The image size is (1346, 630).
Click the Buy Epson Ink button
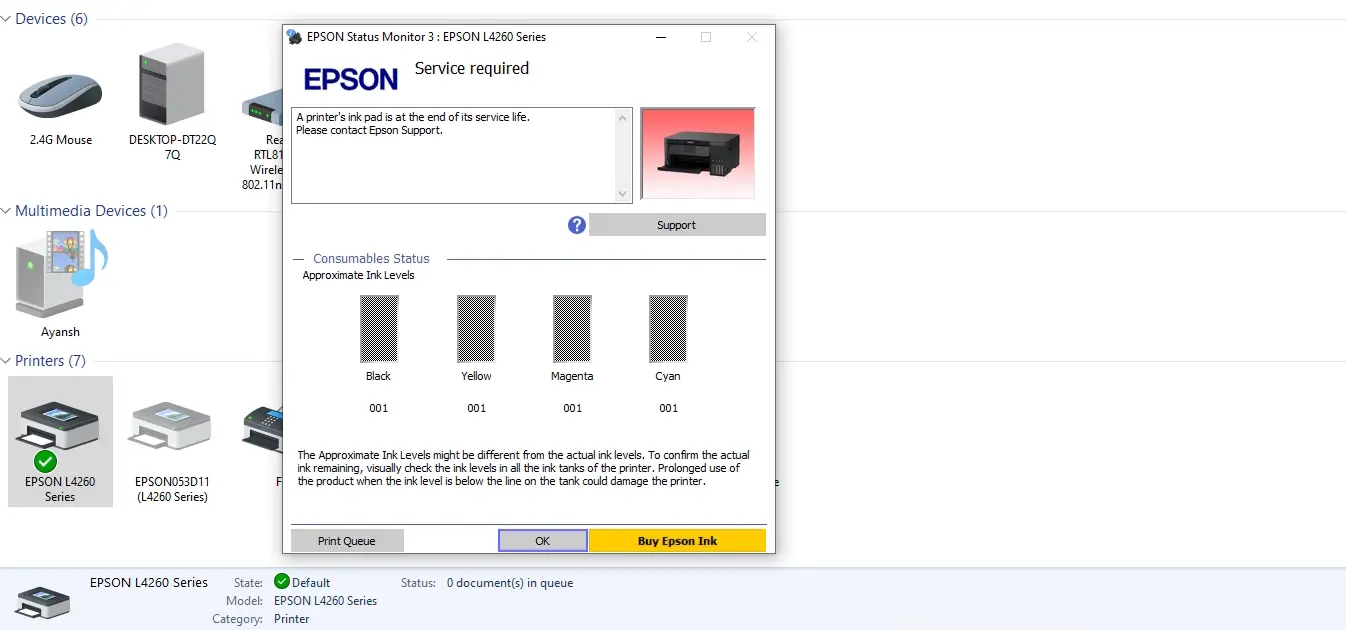677,541
